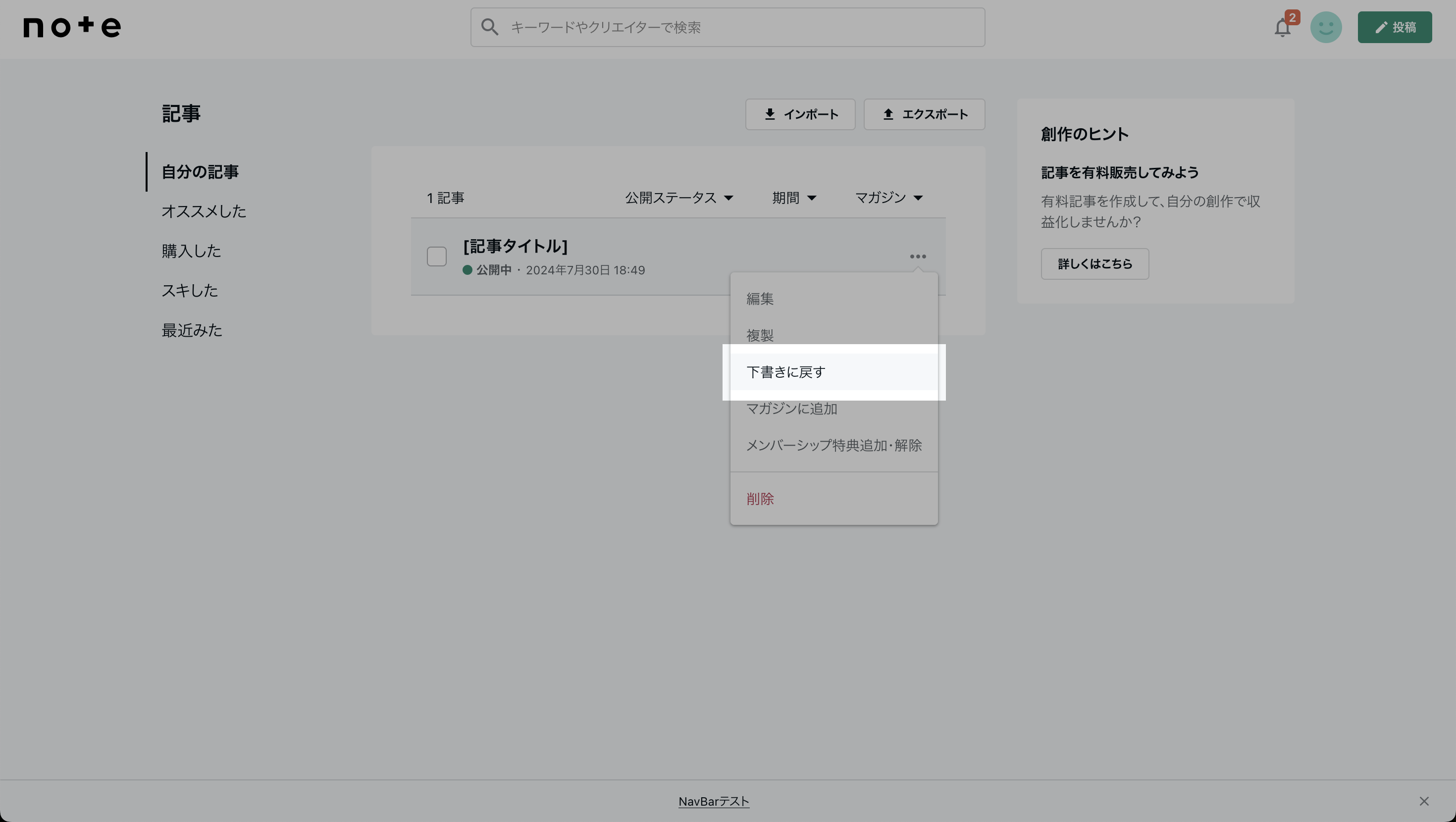Viewport: 1456px width, 822px height.
Task: Choose 下書きに戻す from the article menu
Action: [x=833, y=372]
